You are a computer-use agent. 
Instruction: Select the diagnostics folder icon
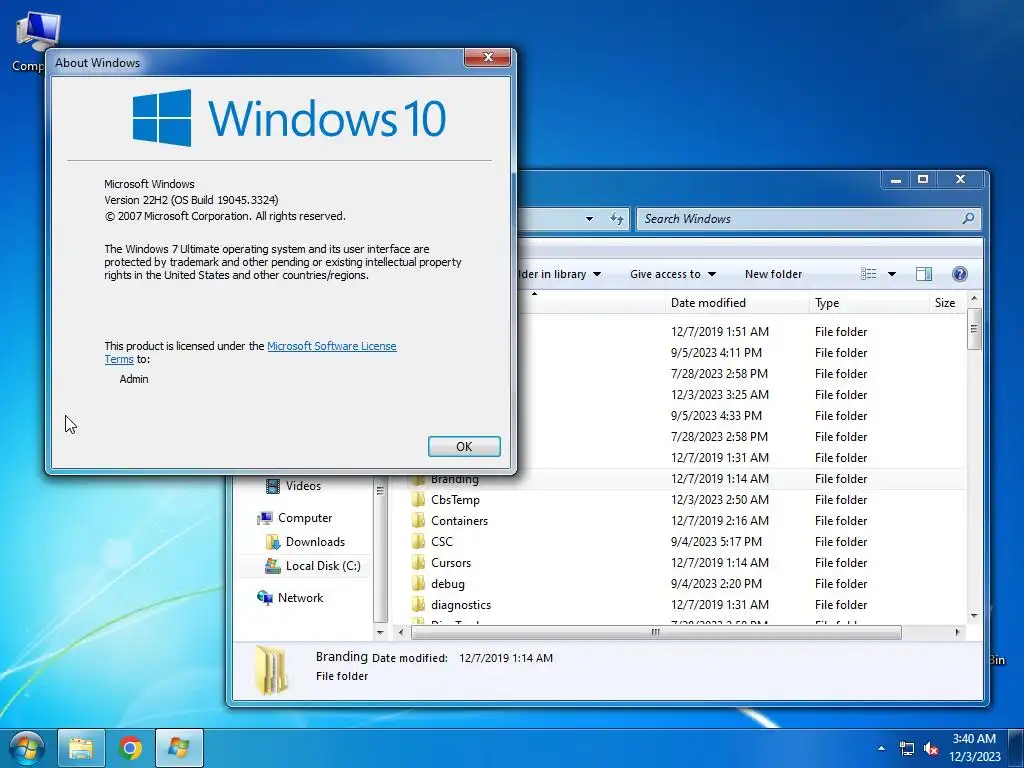coord(418,605)
